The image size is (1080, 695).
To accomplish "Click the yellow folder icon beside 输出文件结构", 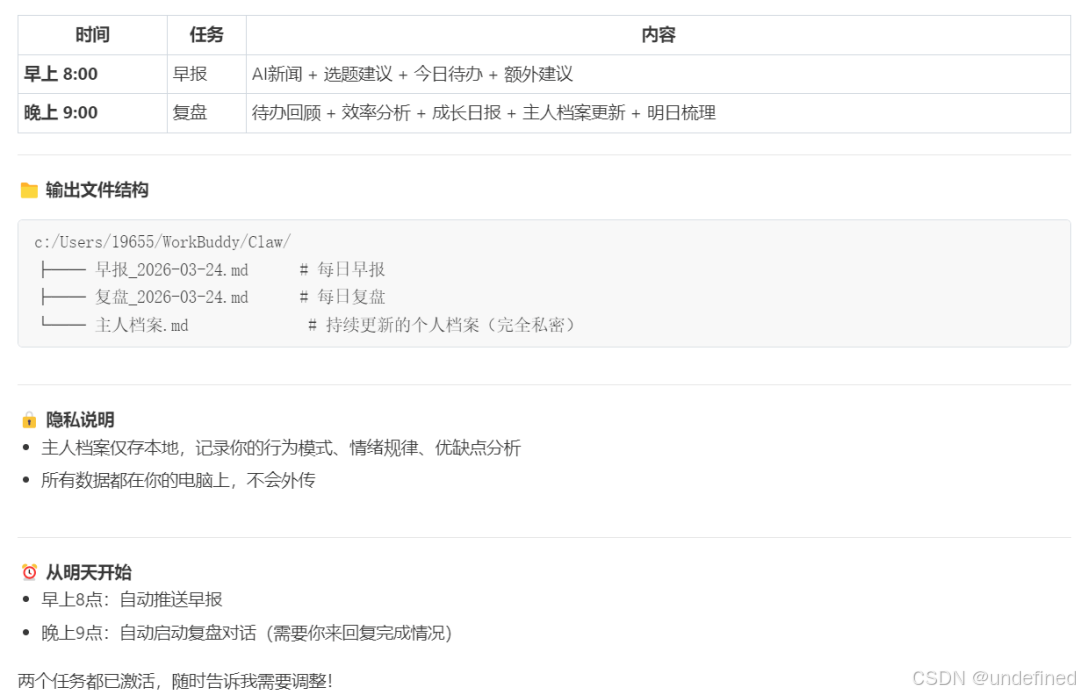I will (x=29, y=190).
